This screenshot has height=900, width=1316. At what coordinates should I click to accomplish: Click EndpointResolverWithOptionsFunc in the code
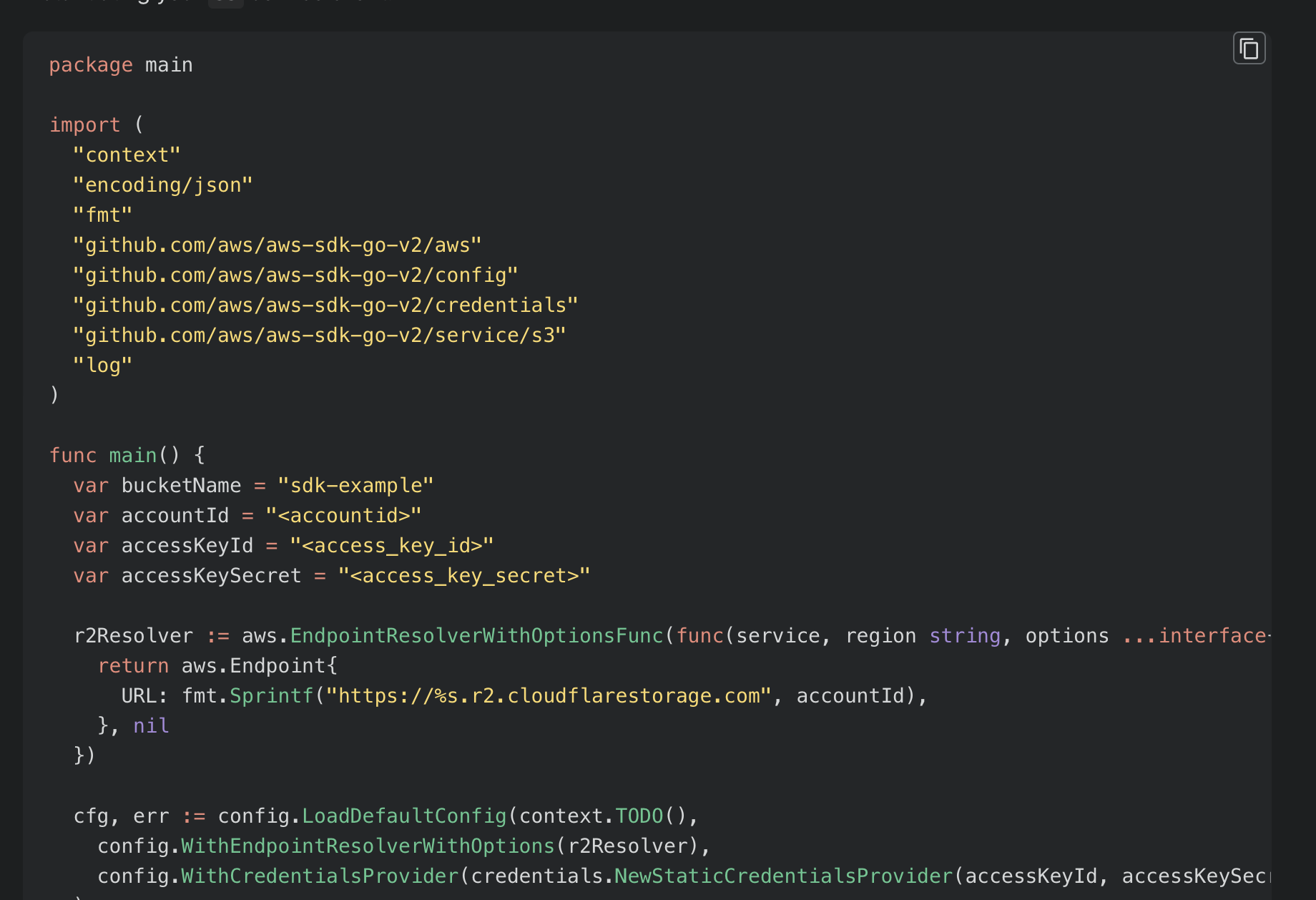[477, 636]
